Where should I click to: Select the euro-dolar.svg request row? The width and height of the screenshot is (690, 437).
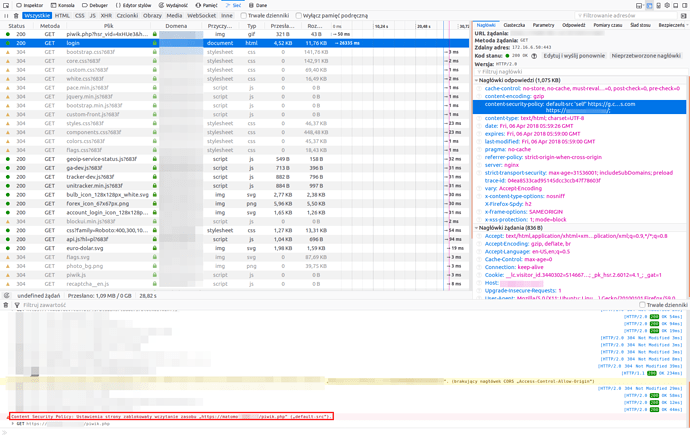click(x=235, y=248)
